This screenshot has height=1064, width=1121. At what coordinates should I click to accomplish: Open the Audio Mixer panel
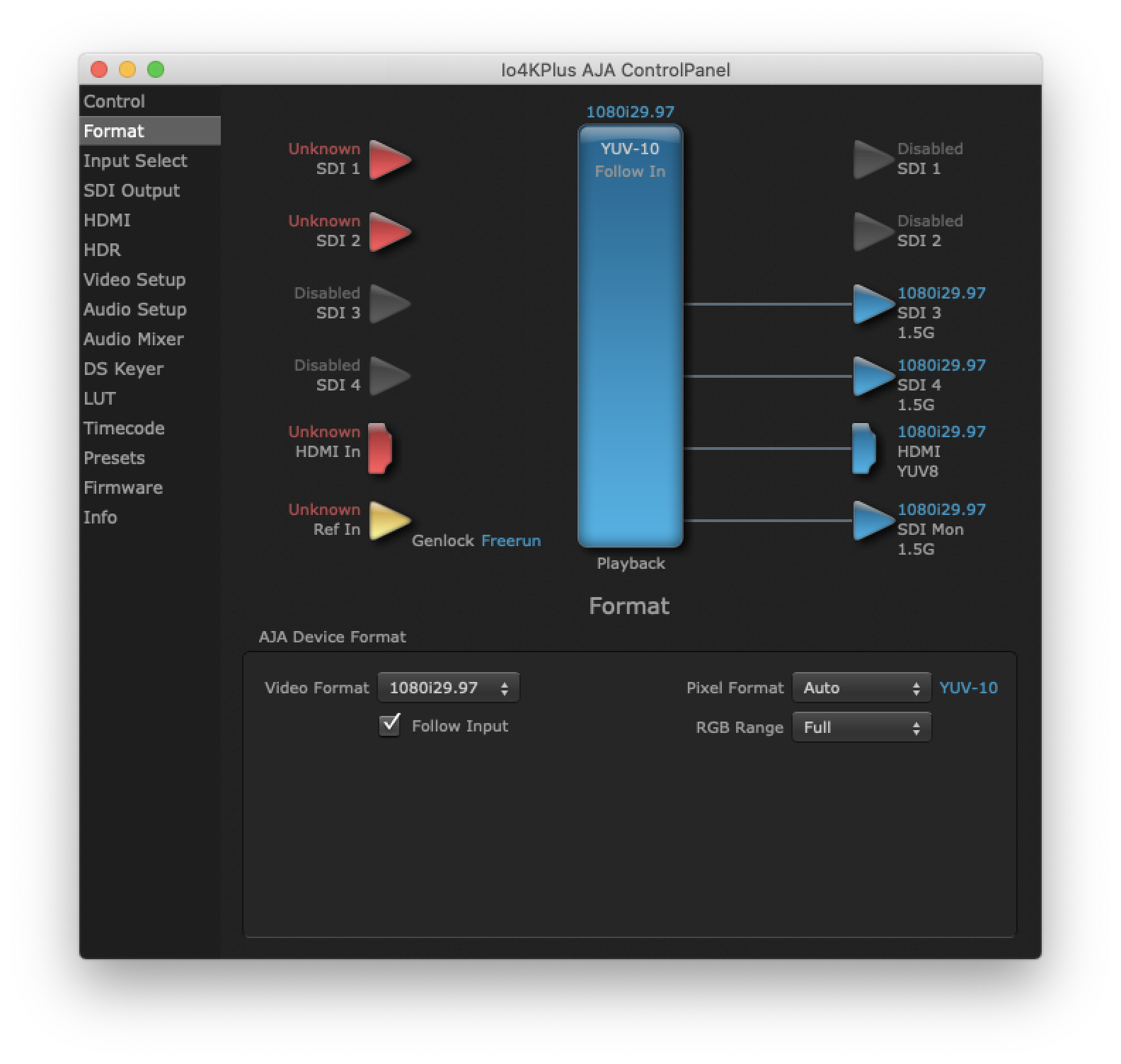[x=133, y=339]
